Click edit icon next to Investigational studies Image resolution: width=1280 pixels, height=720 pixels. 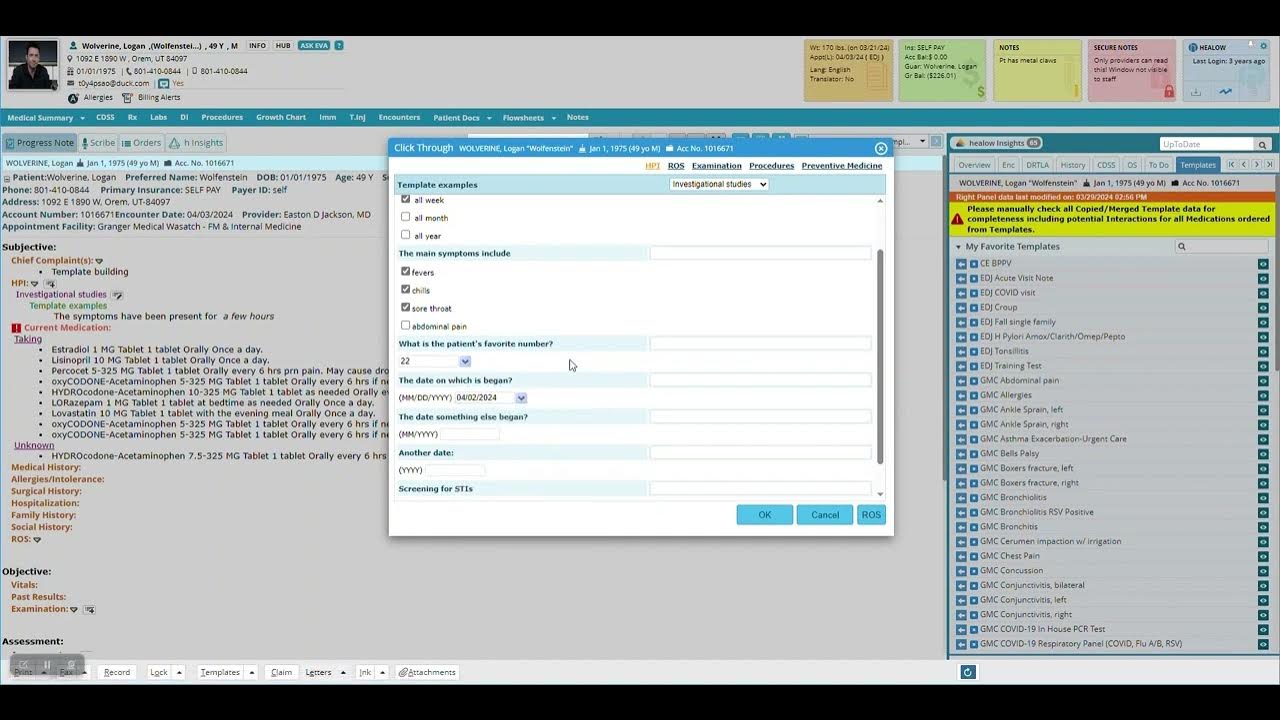pyautogui.click(x=117, y=295)
